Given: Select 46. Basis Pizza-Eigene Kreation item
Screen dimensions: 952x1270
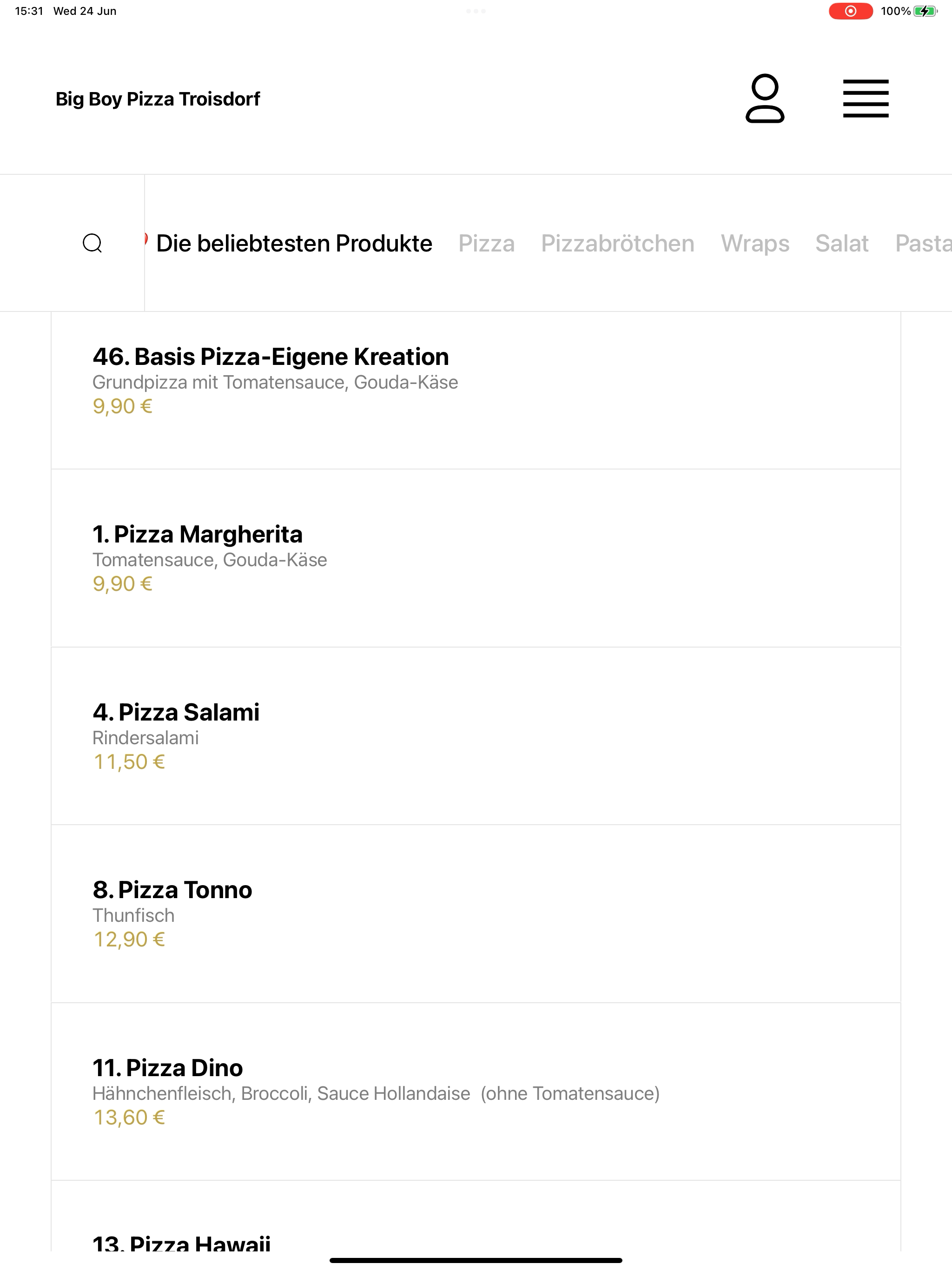Looking at the screenshot, I should pyautogui.click(x=476, y=390).
